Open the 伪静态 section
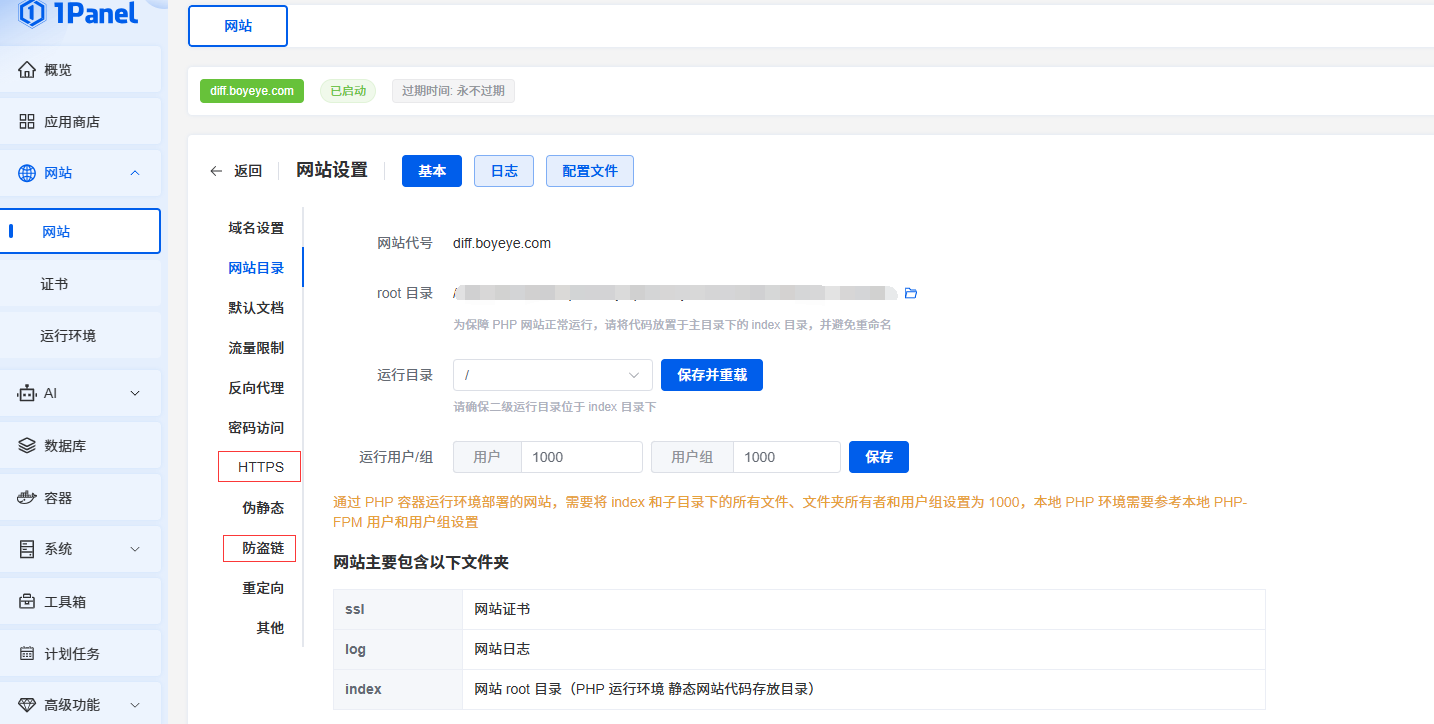This screenshot has width=1434, height=724. coord(263,508)
